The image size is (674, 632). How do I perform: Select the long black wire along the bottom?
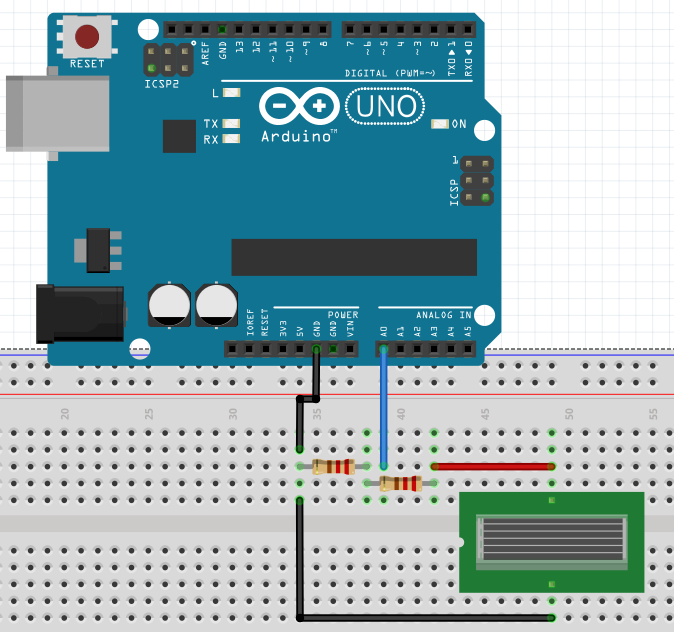(426, 618)
